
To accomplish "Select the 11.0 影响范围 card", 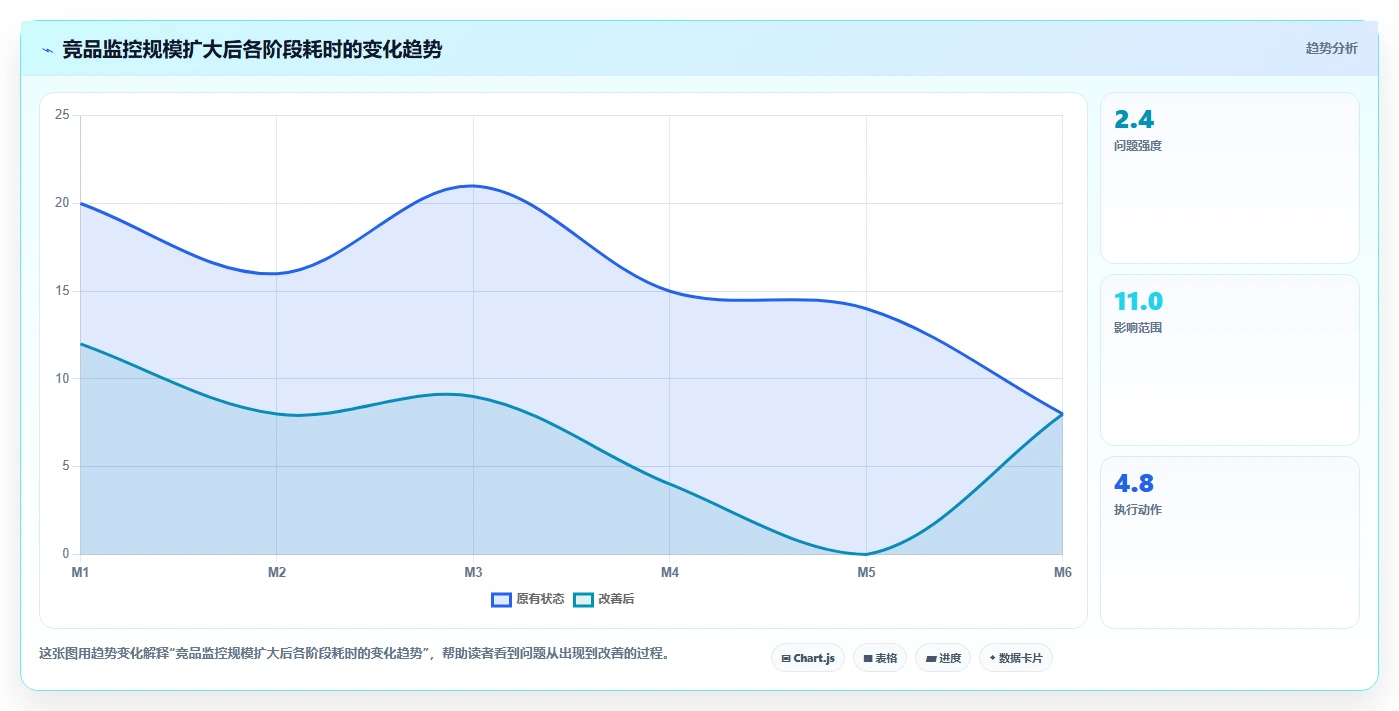I will click(1230, 360).
